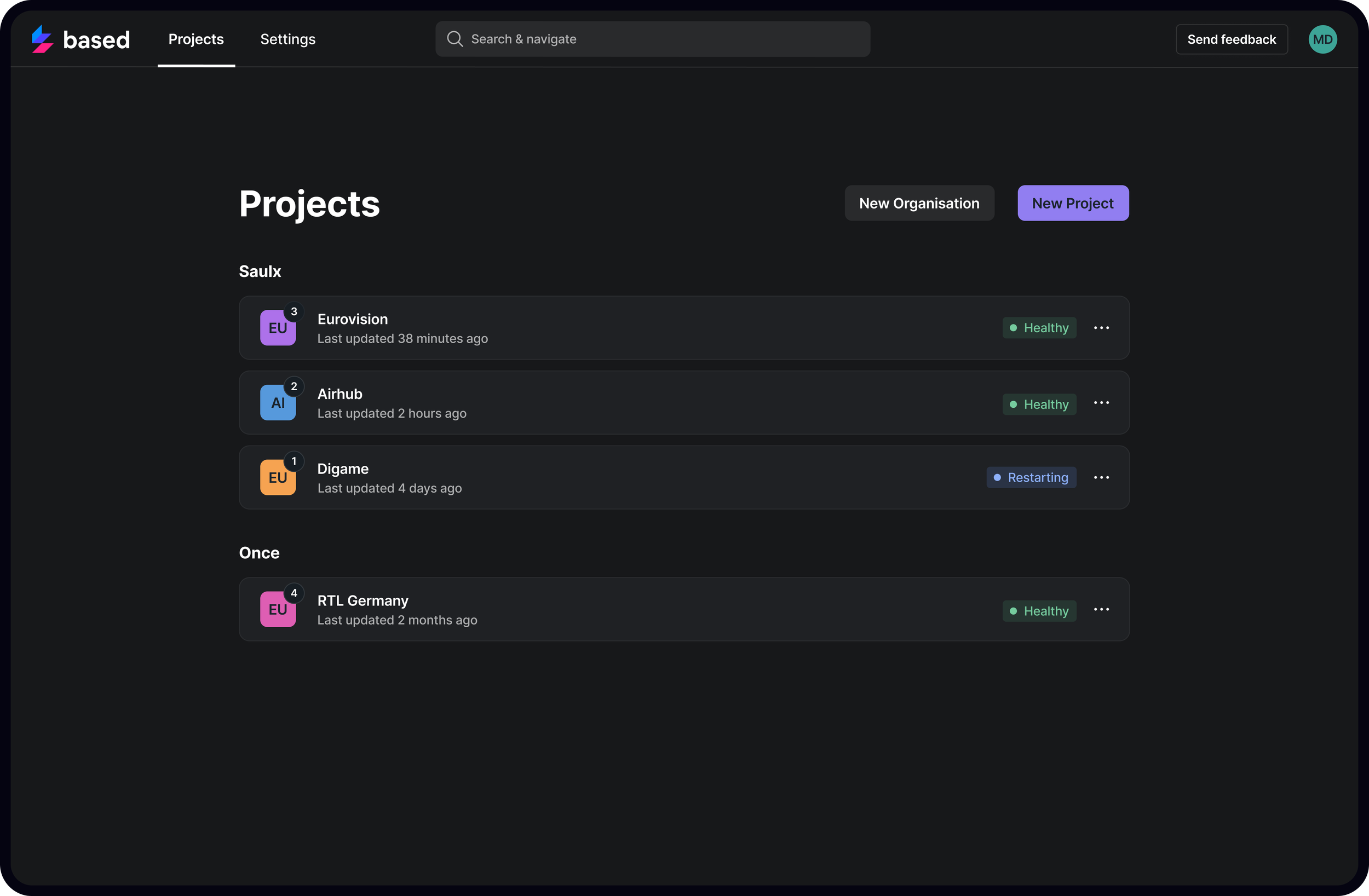This screenshot has width=1369, height=896.
Task: Click Digame's orange EU project icon
Action: tap(278, 477)
